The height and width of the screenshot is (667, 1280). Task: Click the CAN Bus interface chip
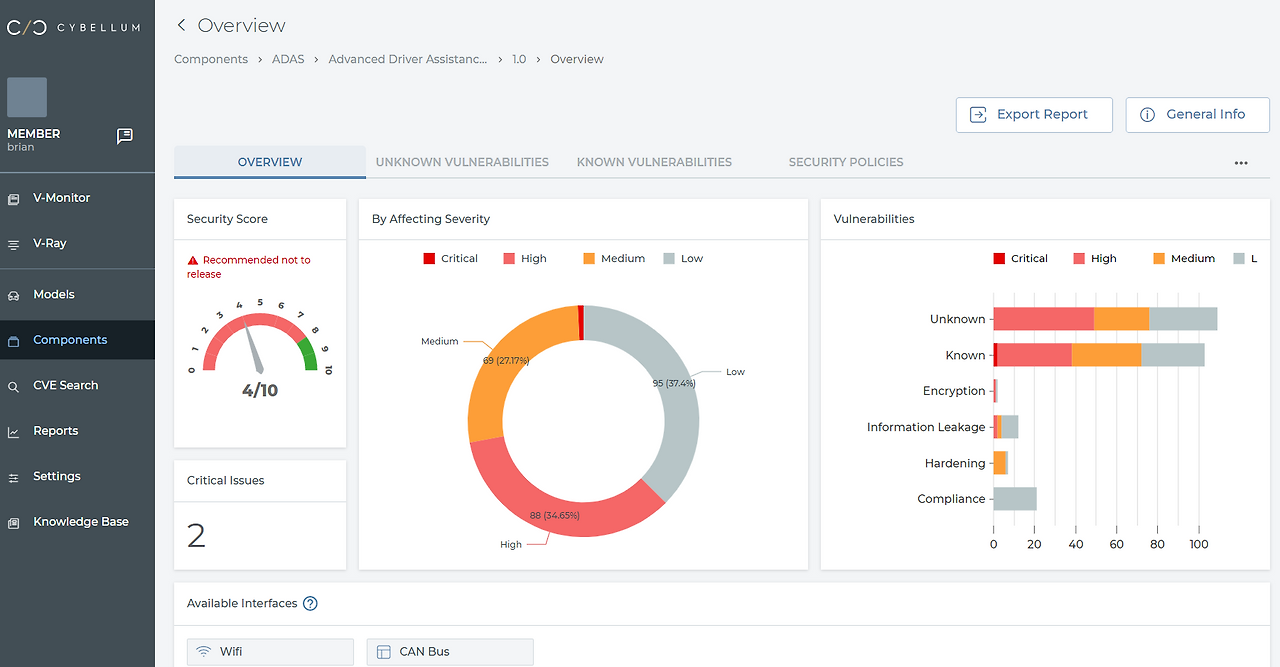(450, 652)
